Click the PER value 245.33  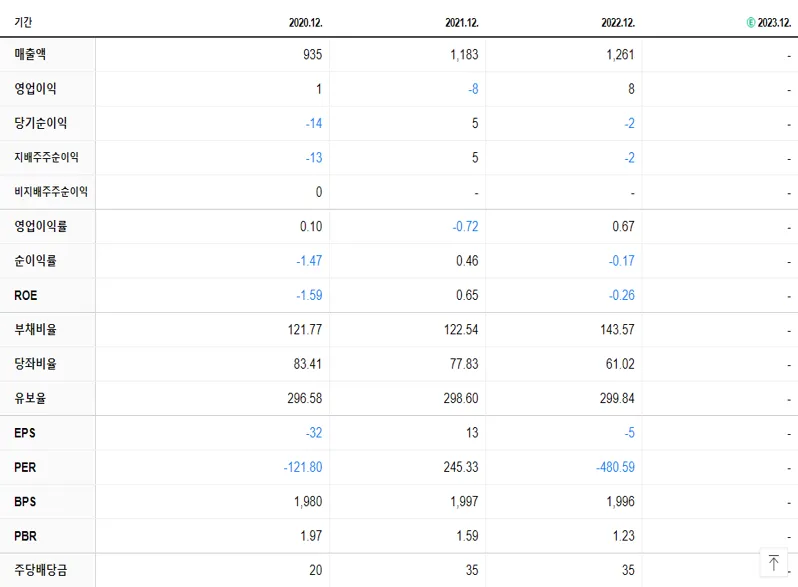[461, 467]
